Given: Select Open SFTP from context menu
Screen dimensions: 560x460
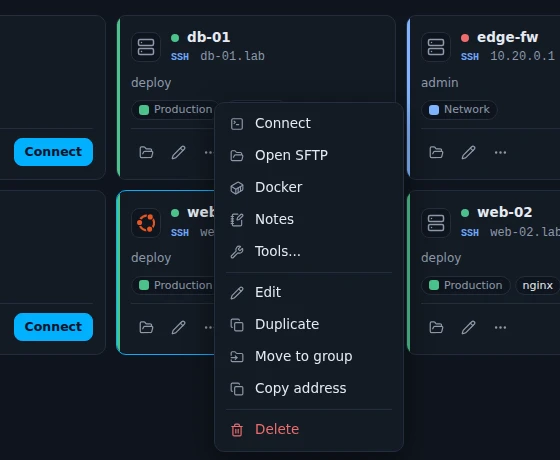Looking at the screenshot, I should [309, 155].
